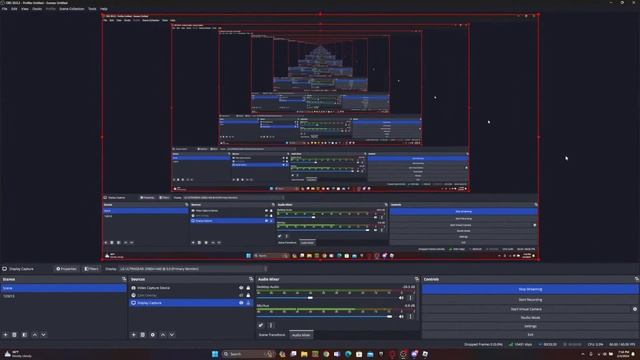Click Start Recording button

click(x=530, y=300)
